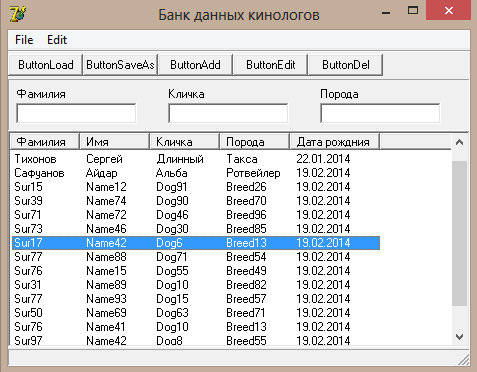
Task: Click the resize grip in status bar
Action: [463, 359]
